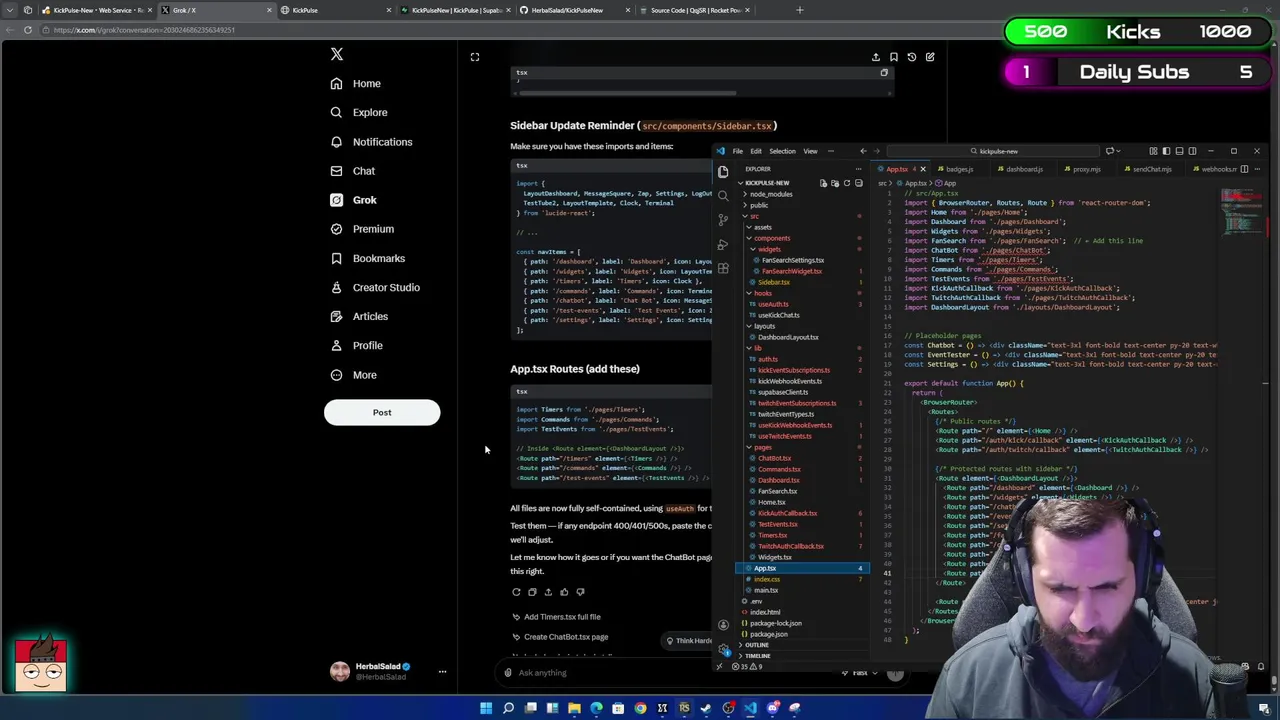This screenshot has height=720, width=1280.
Task: Open the Source Control view in VS Code
Action: pos(723,220)
